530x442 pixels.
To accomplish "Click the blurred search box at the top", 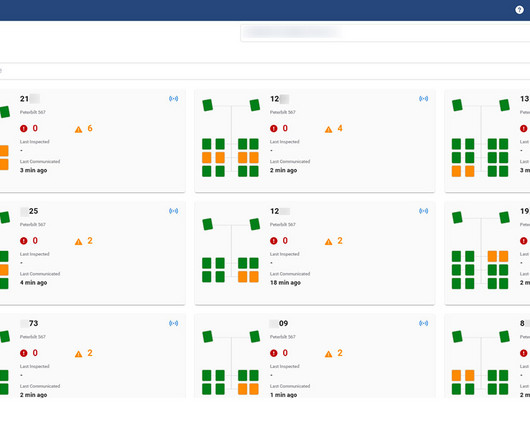I will pyautogui.click(x=385, y=33).
